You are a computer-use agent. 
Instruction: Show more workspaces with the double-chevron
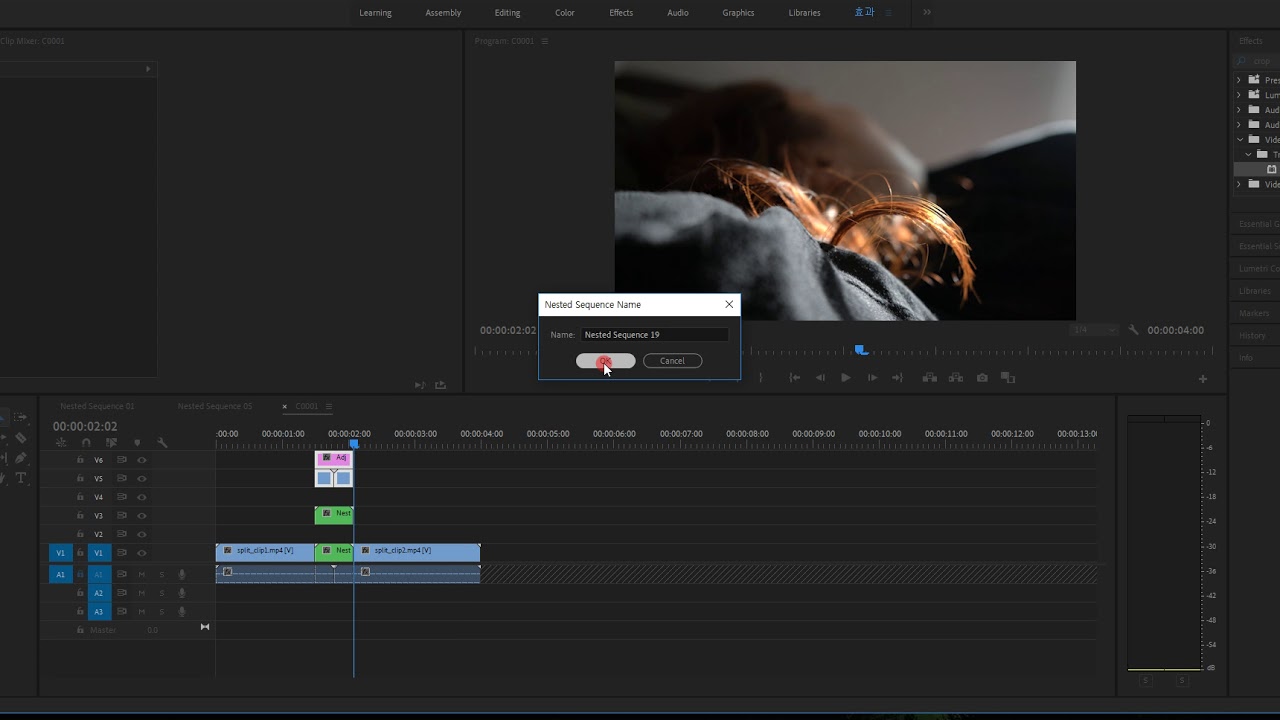[927, 12]
